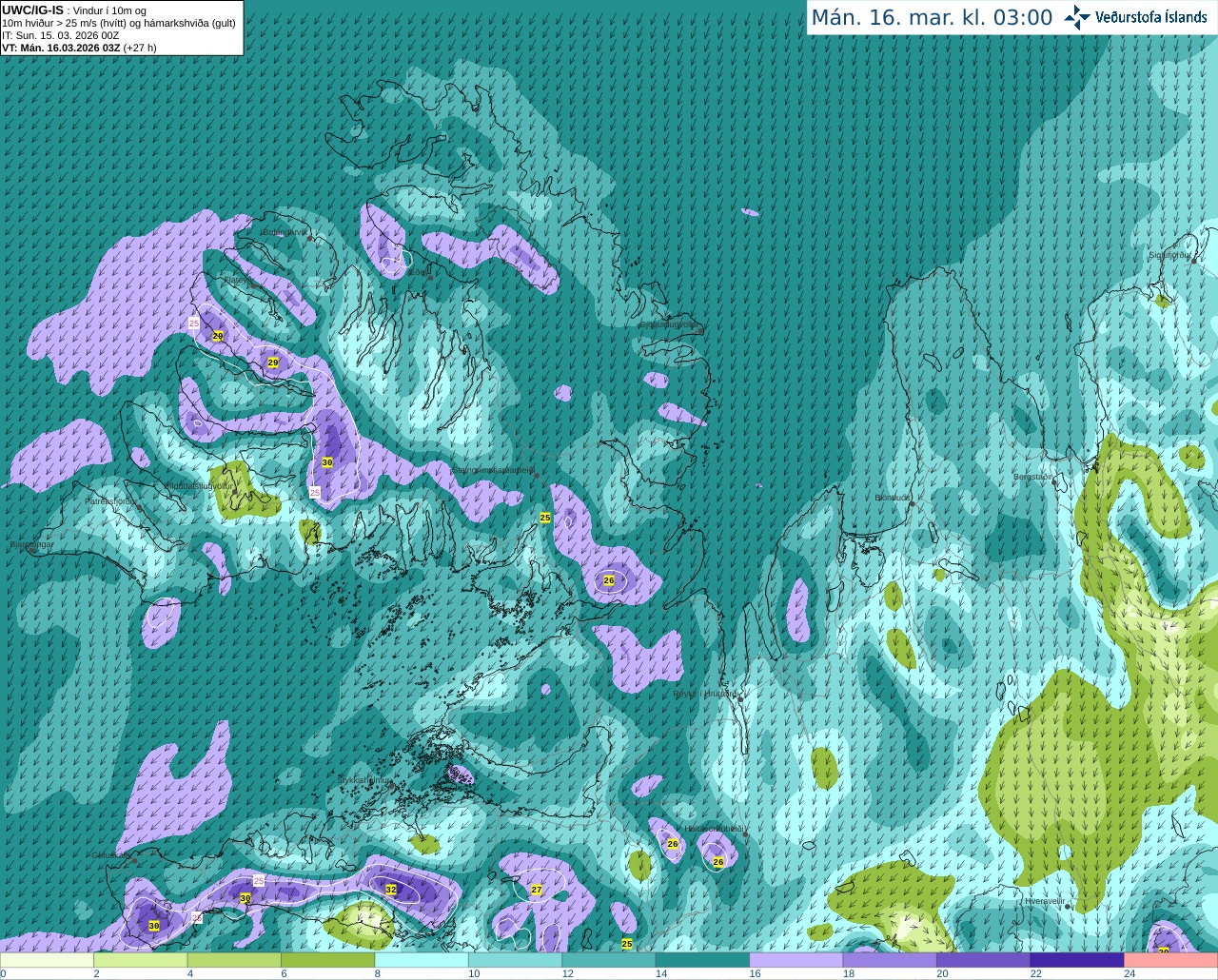This screenshot has width=1218, height=980.
Task: Click the Flateyri station label
Action: point(238,280)
